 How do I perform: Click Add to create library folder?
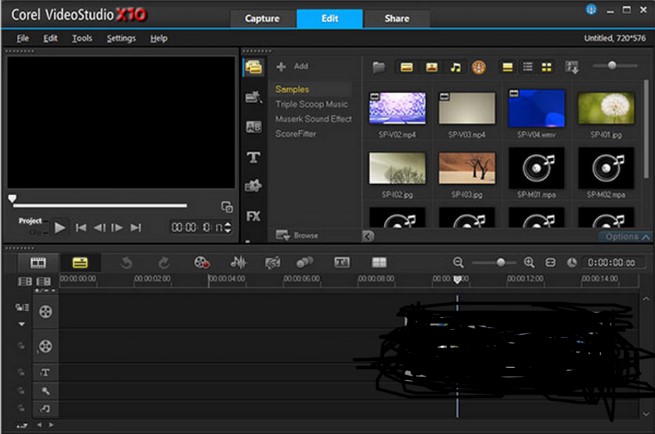(x=292, y=66)
